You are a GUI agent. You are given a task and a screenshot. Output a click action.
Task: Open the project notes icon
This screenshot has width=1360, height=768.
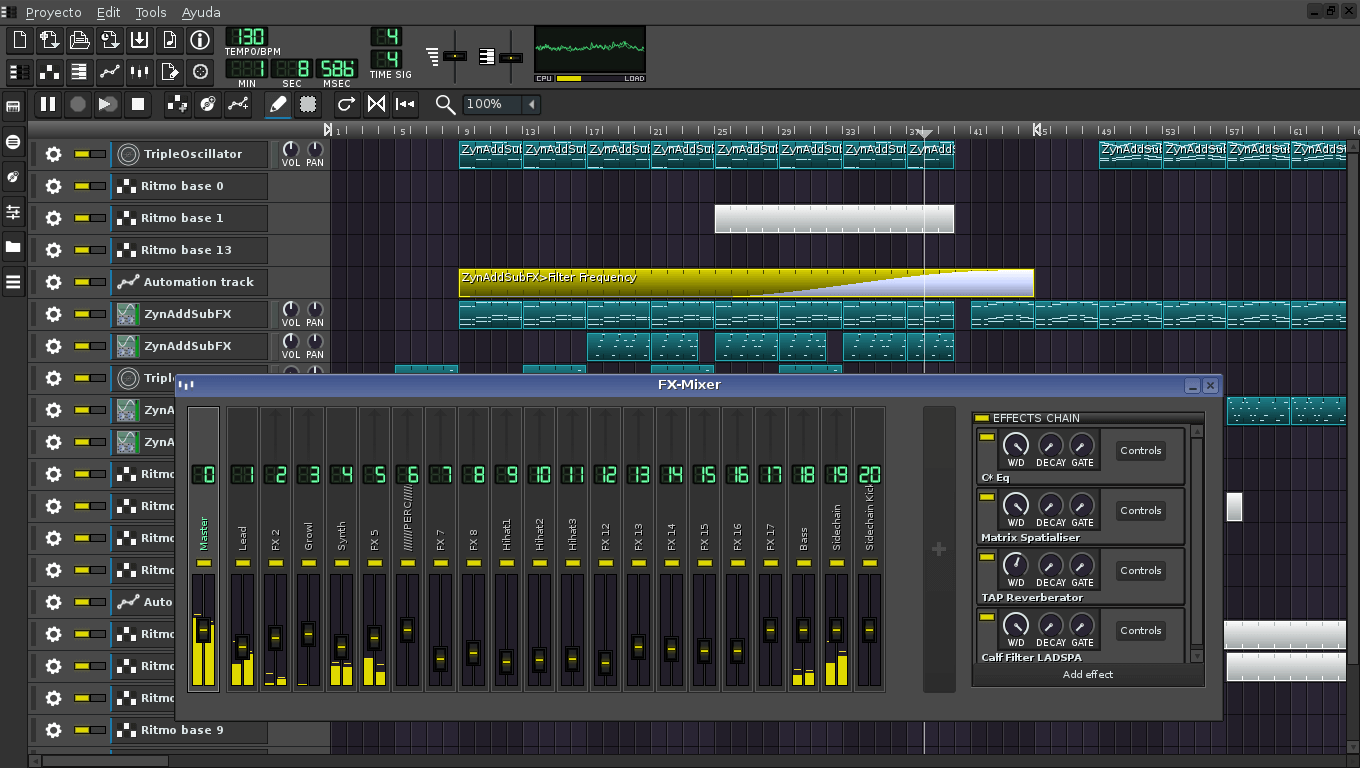170,72
